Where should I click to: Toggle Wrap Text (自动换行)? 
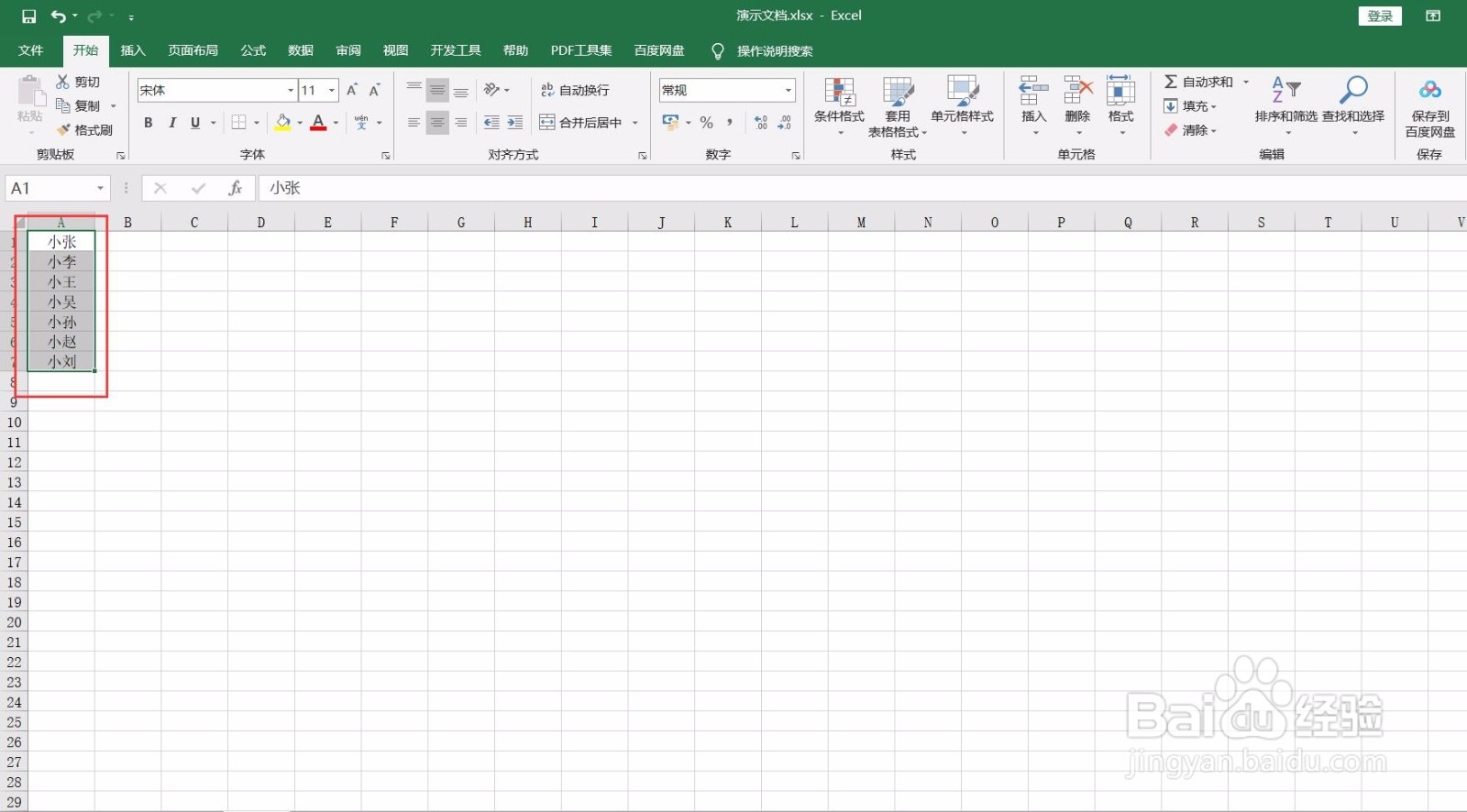pyautogui.click(x=575, y=90)
